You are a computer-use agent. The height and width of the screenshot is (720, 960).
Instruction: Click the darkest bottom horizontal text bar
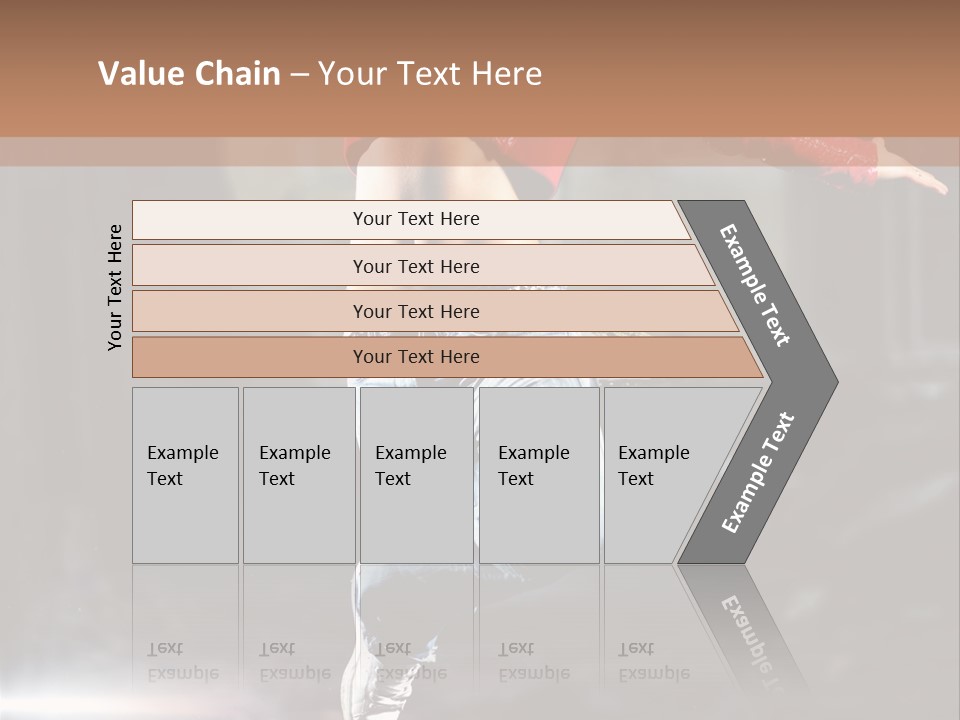point(415,357)
